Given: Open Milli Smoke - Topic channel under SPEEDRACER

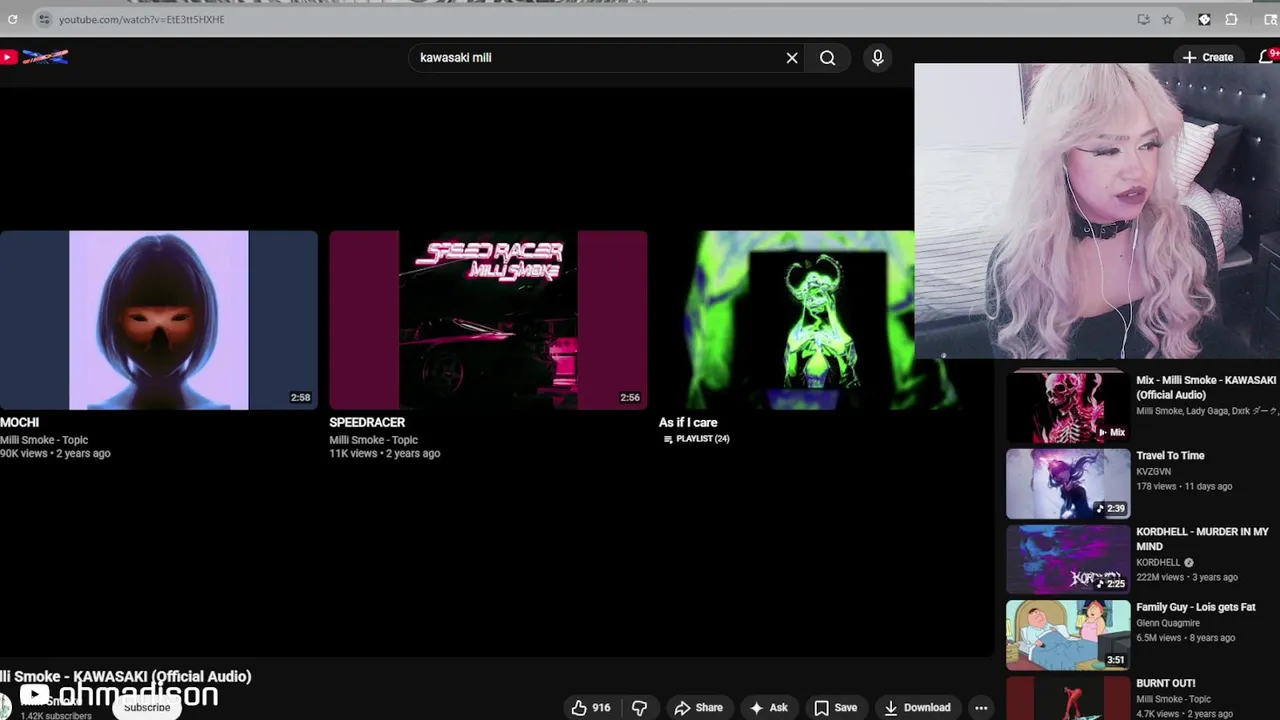Looking at the screenshot, I should tap(374, 440).
